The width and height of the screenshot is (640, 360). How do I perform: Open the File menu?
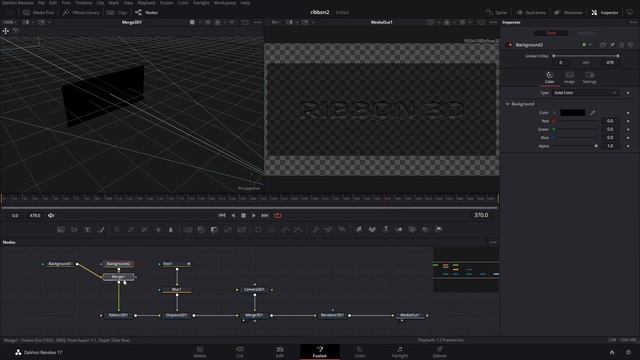(41, 3)
